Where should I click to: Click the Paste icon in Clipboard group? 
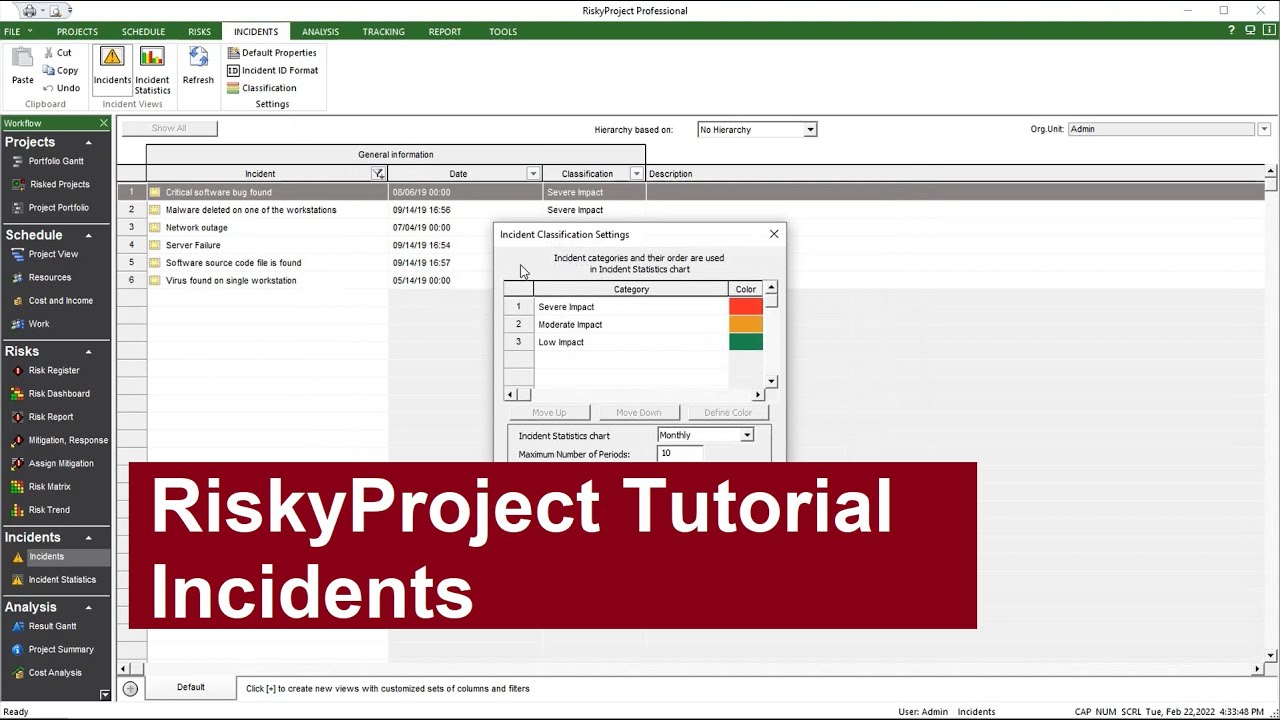pos(22,59)
